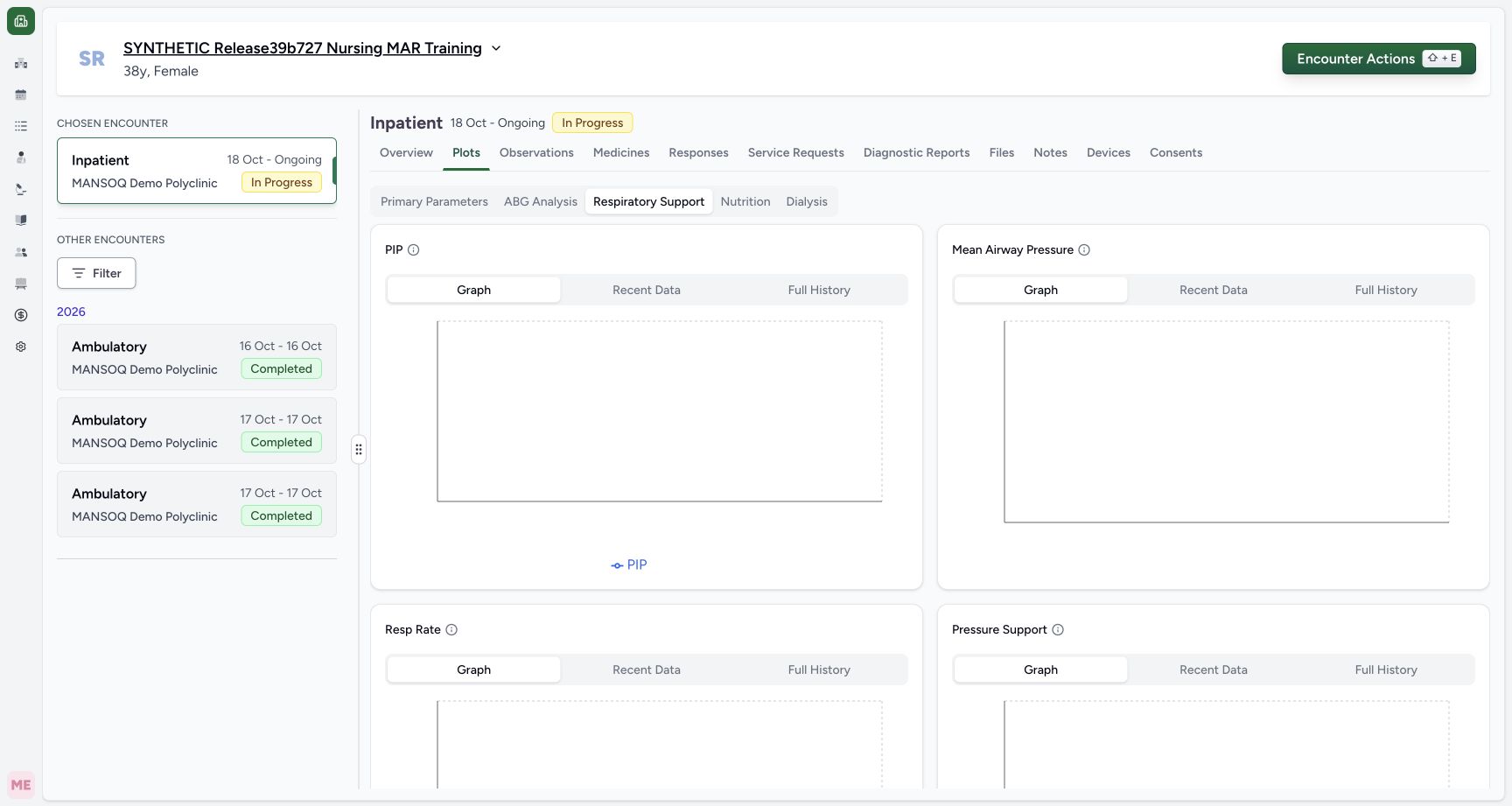The image size is (1512, 806).
Task: Click the info icon next to Mean Airway Pressure
Action: point(1084,249)
